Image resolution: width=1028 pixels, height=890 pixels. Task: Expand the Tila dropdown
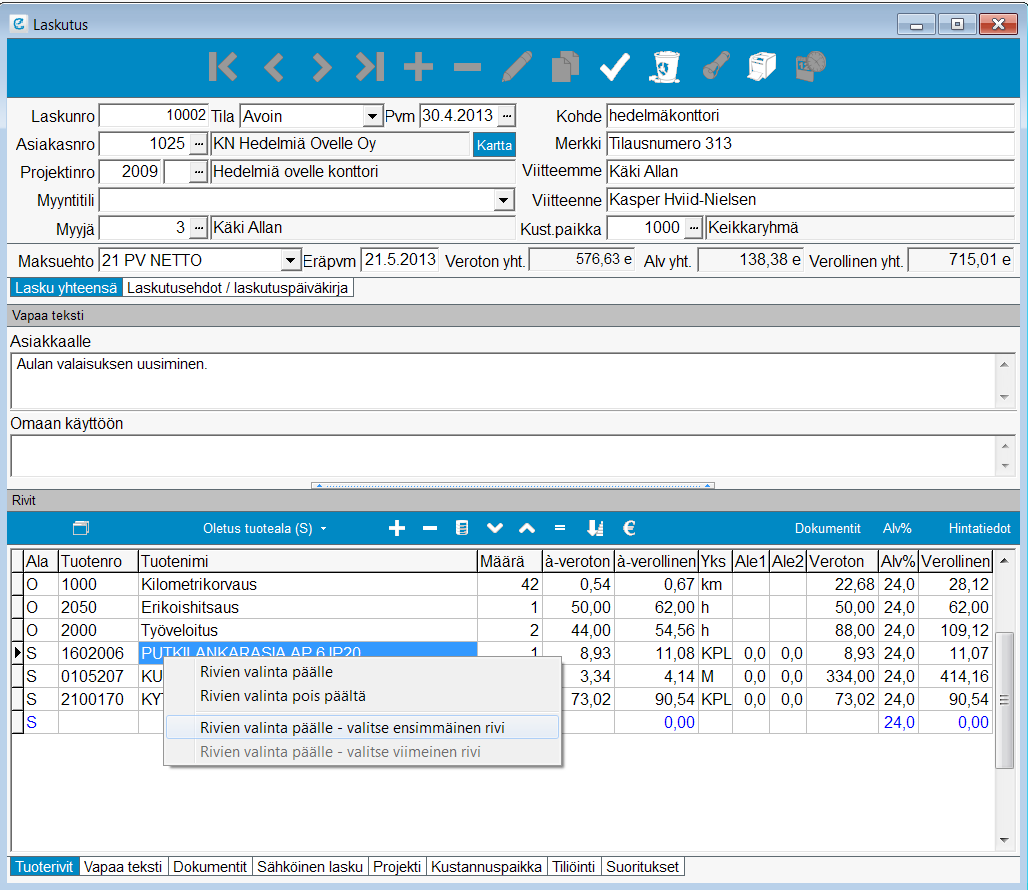click(372, 117)
